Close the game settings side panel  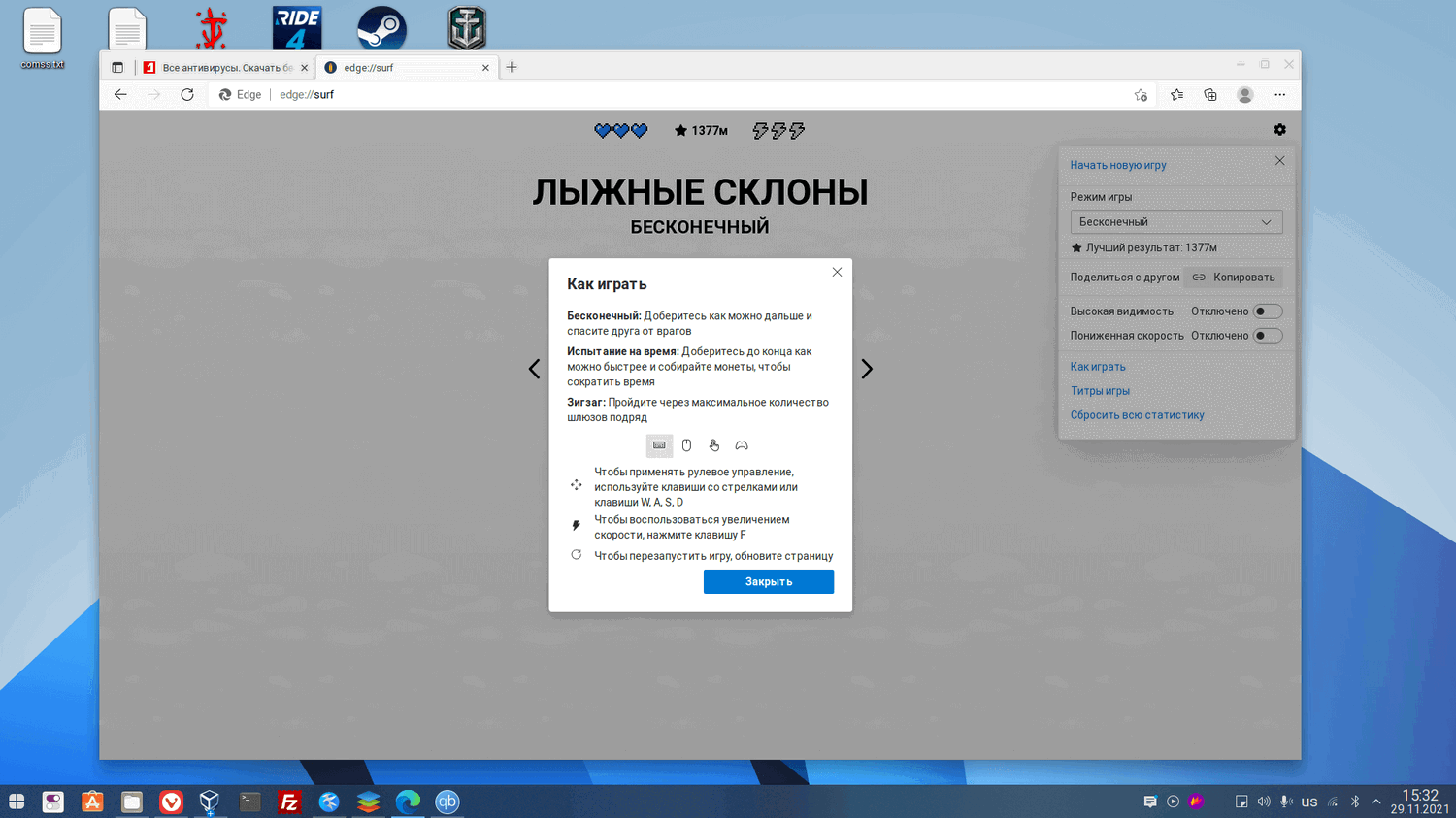point(1279,161)
